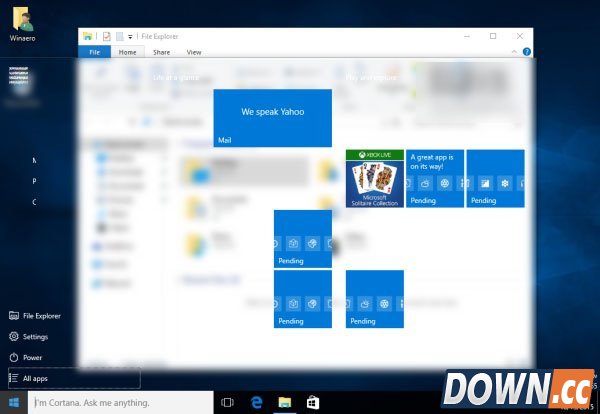Click the Cortana search box
600x414 pixels.
120,402
